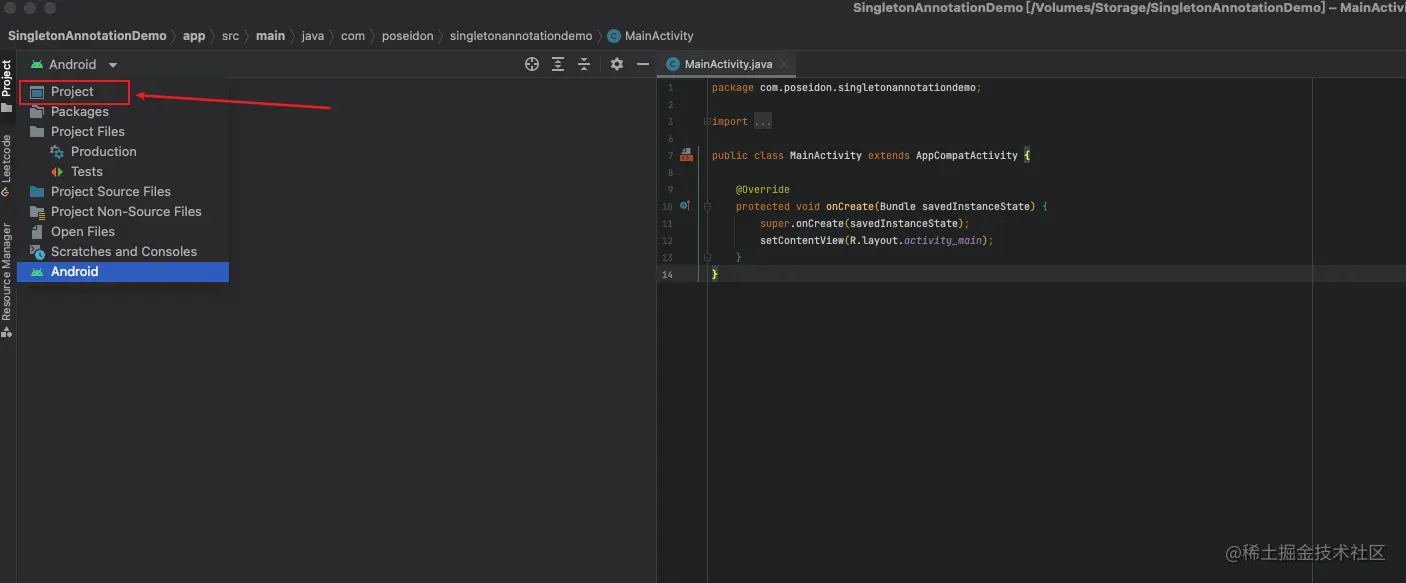
Task: Open the Android view selector dropdown
Action: point(74,64)
